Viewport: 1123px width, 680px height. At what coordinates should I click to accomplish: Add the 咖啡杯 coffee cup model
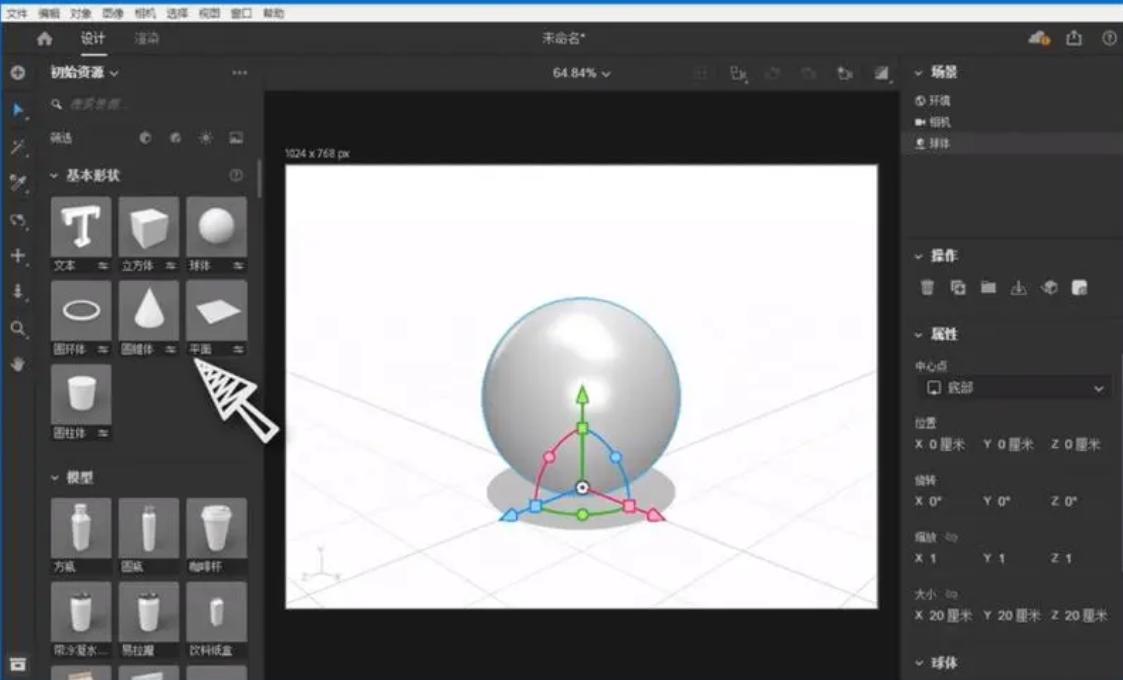tap(217, 529)
